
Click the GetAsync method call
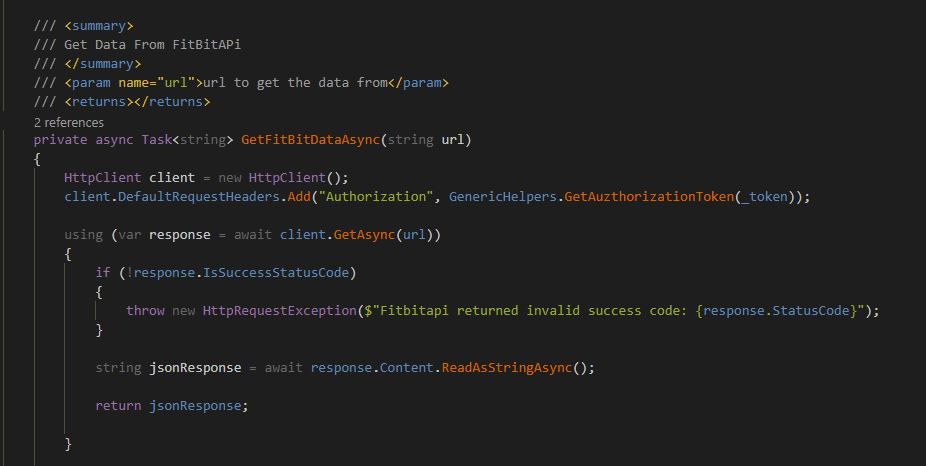pos(364,234)
